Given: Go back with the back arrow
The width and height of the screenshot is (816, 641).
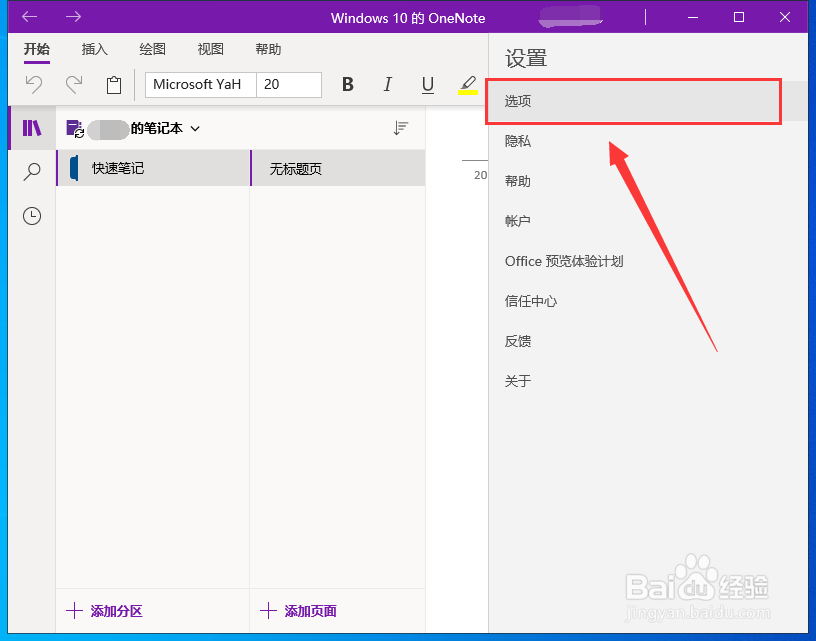Looking at the screenshot, I should [30, 17].
